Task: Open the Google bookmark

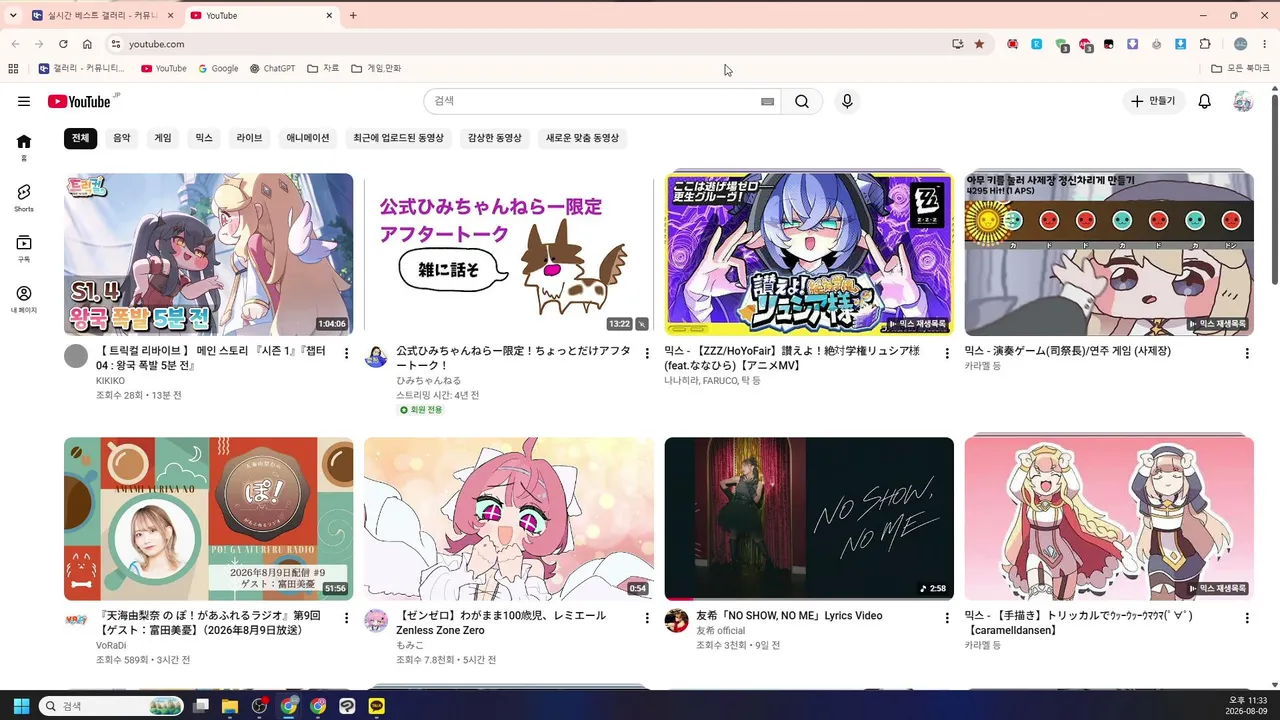Action: (x=218, y=69)
